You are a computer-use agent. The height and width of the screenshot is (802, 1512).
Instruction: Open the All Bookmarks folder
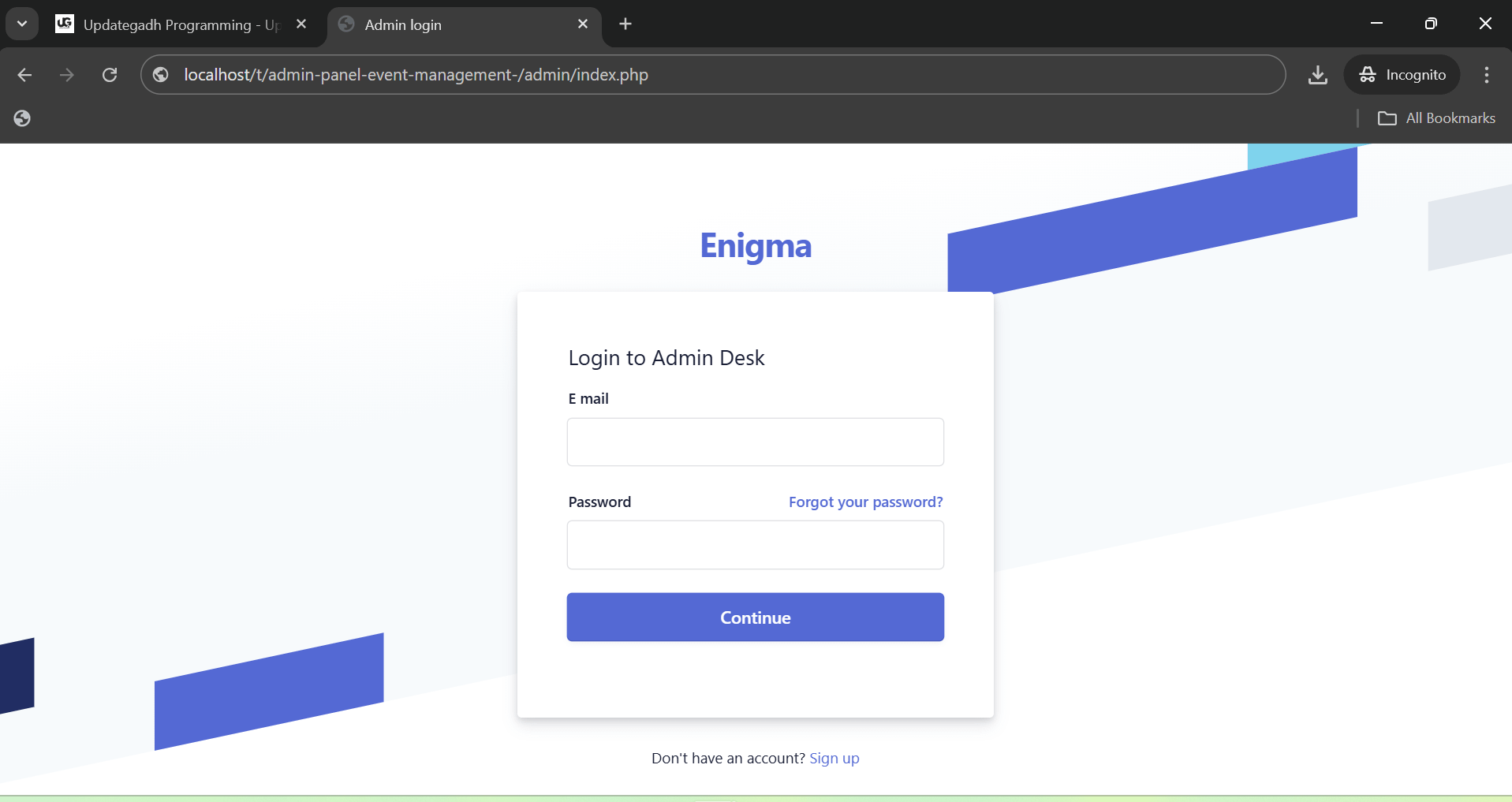click(x=1436, y=118)
